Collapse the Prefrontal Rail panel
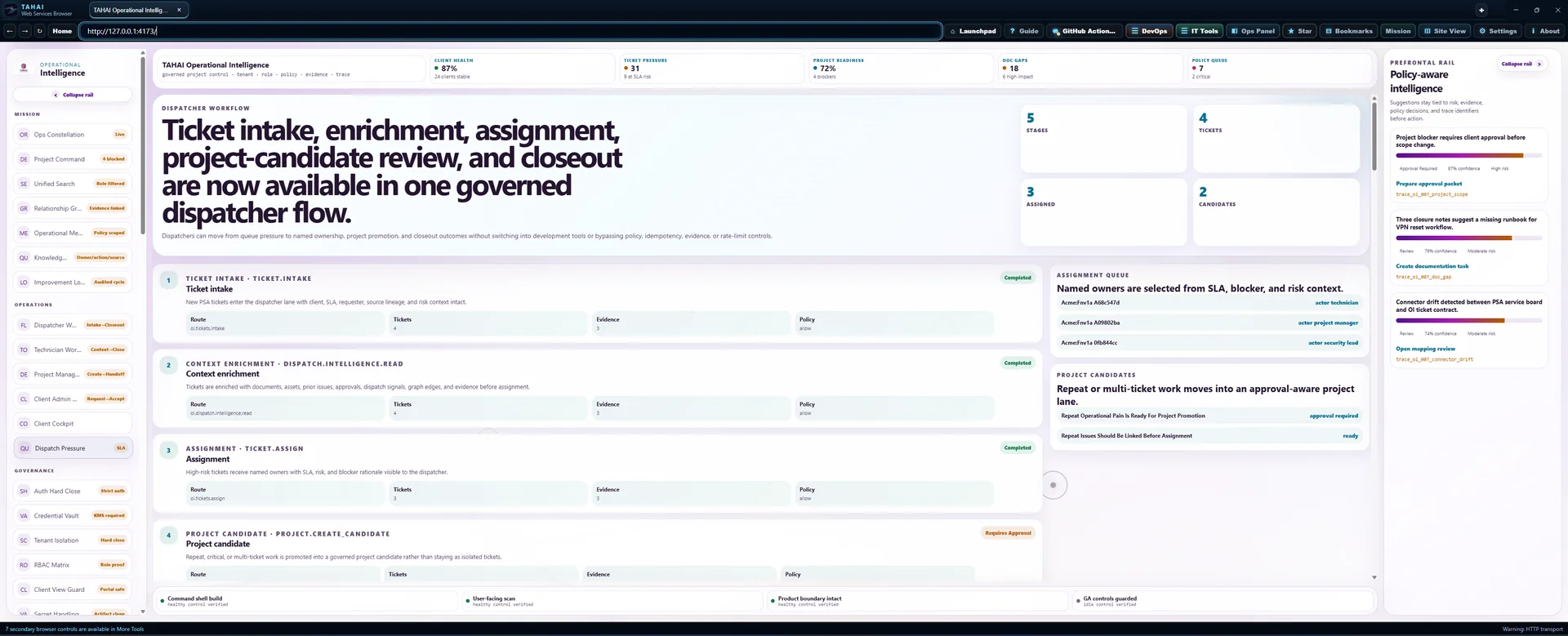Image resolution: width=1568 pixels, height=636 pixels. (x=1521, y=64)
